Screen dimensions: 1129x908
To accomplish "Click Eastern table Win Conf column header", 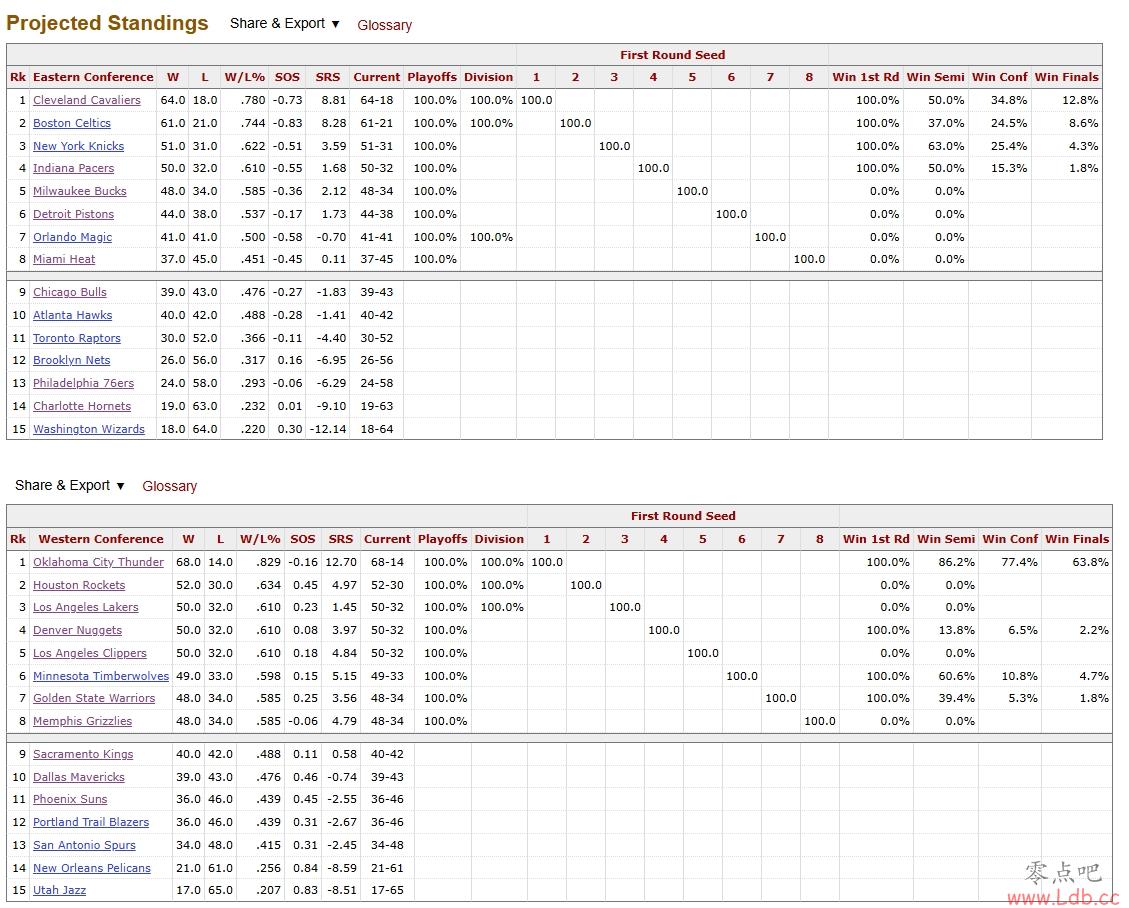I will coord(999,77).
